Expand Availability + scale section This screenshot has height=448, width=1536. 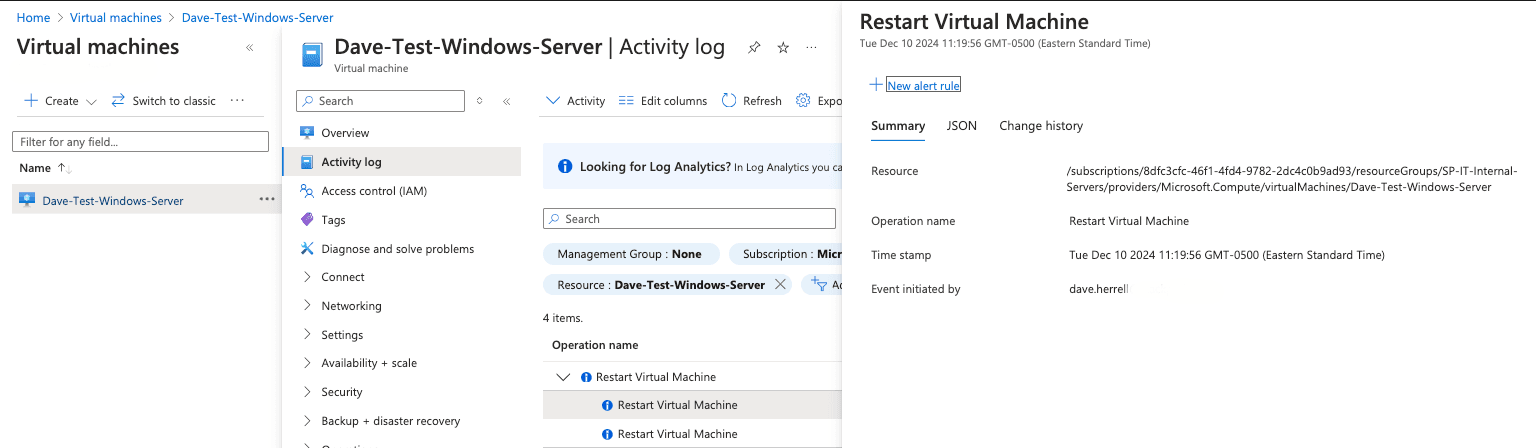tap(307, 363)
